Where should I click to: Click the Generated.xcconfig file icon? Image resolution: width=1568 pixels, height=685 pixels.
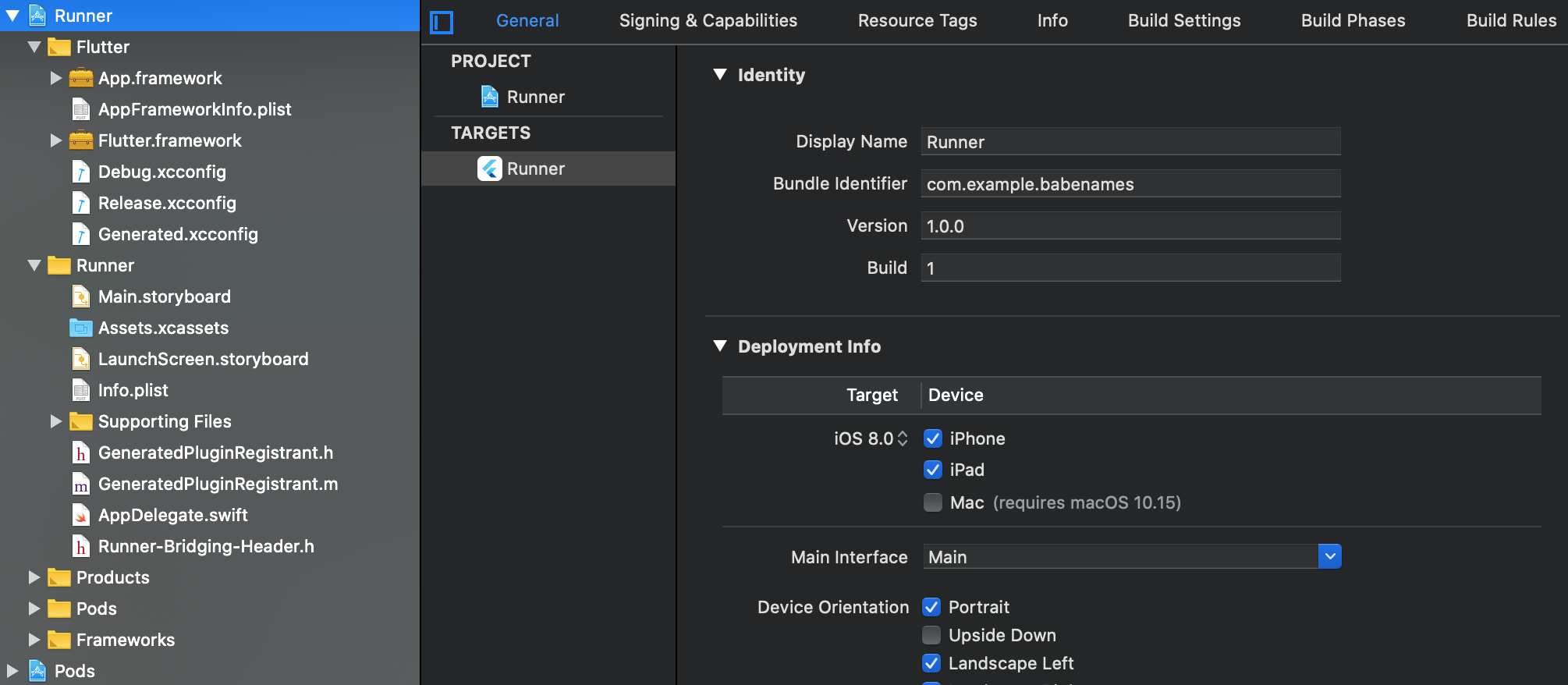pos(81,234)
